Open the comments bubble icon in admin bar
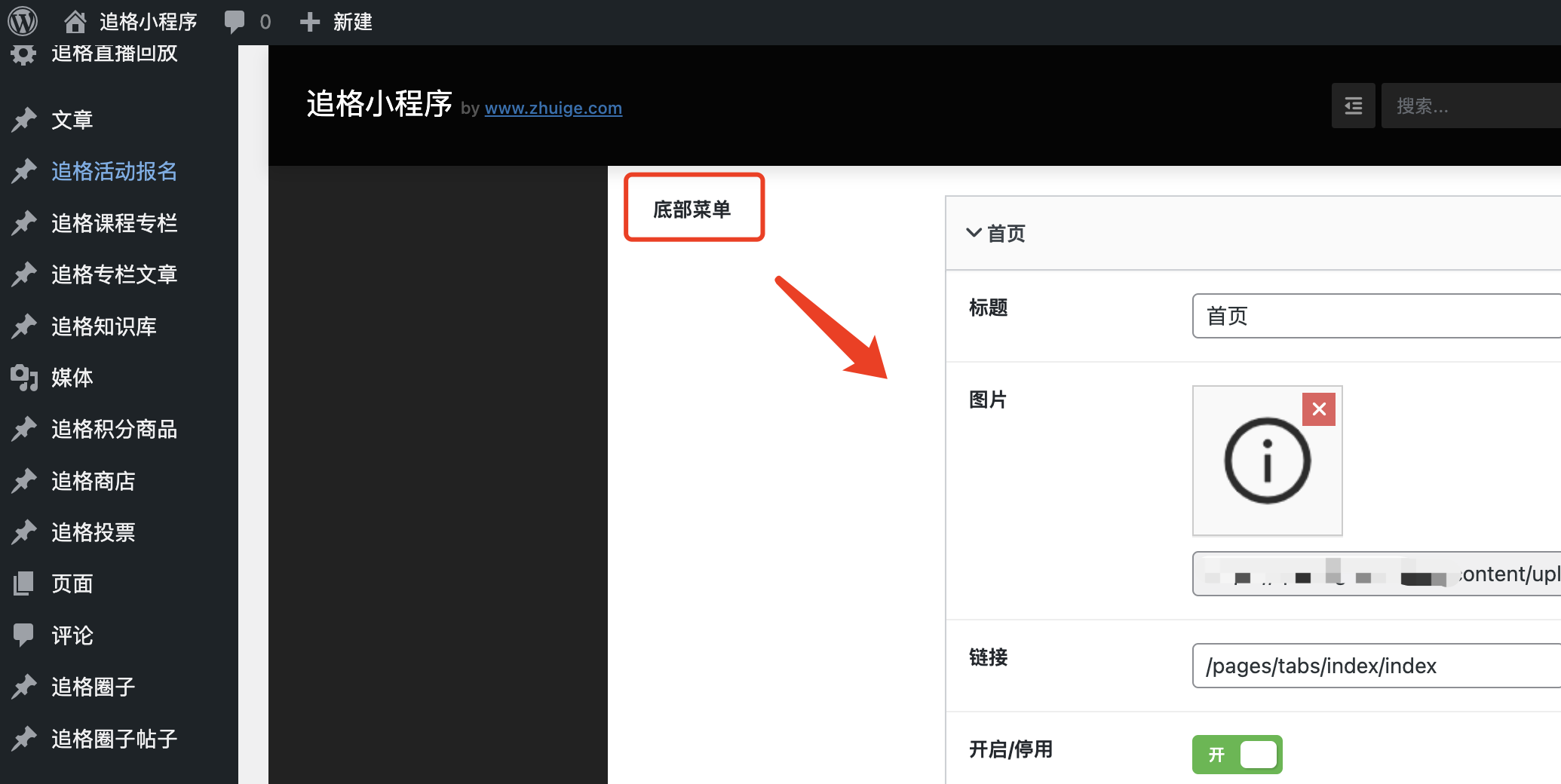The height and width of the screenshot is (784, 1561). (235, 22)
